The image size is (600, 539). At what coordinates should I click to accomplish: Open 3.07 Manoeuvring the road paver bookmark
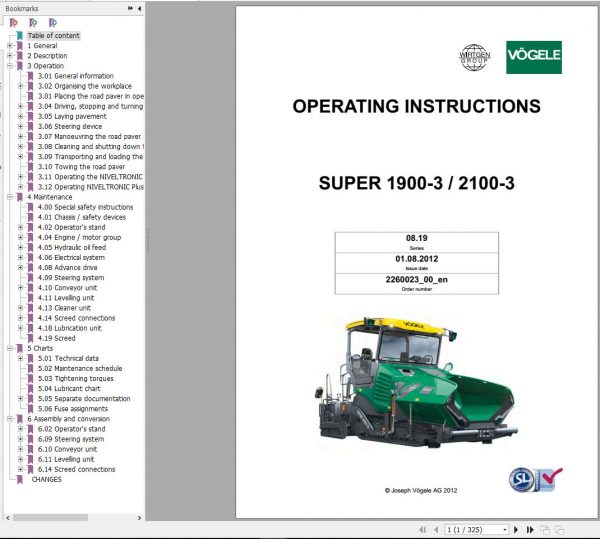click(89, 137)
